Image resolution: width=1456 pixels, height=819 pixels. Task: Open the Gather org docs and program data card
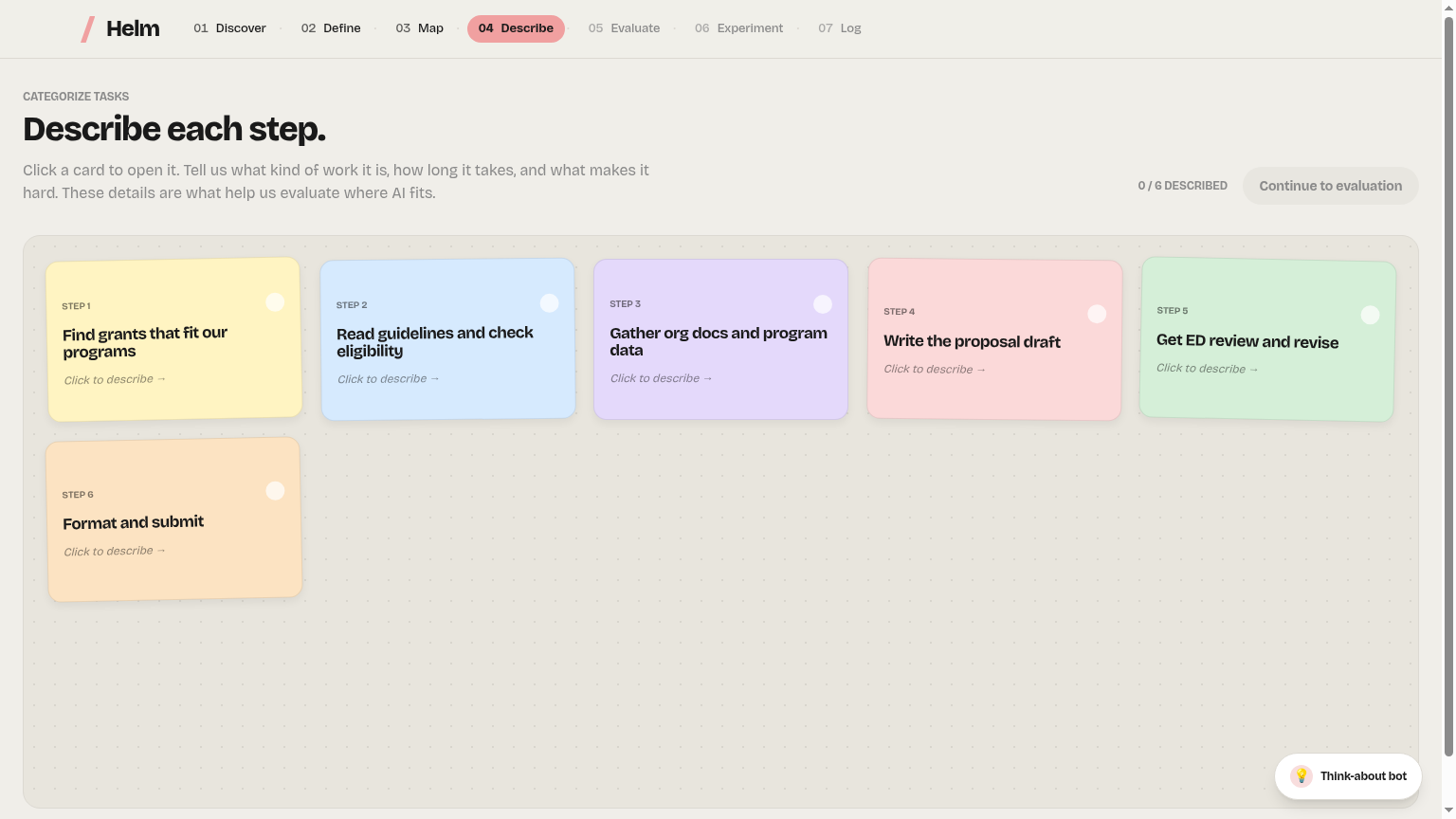(720, 339)
